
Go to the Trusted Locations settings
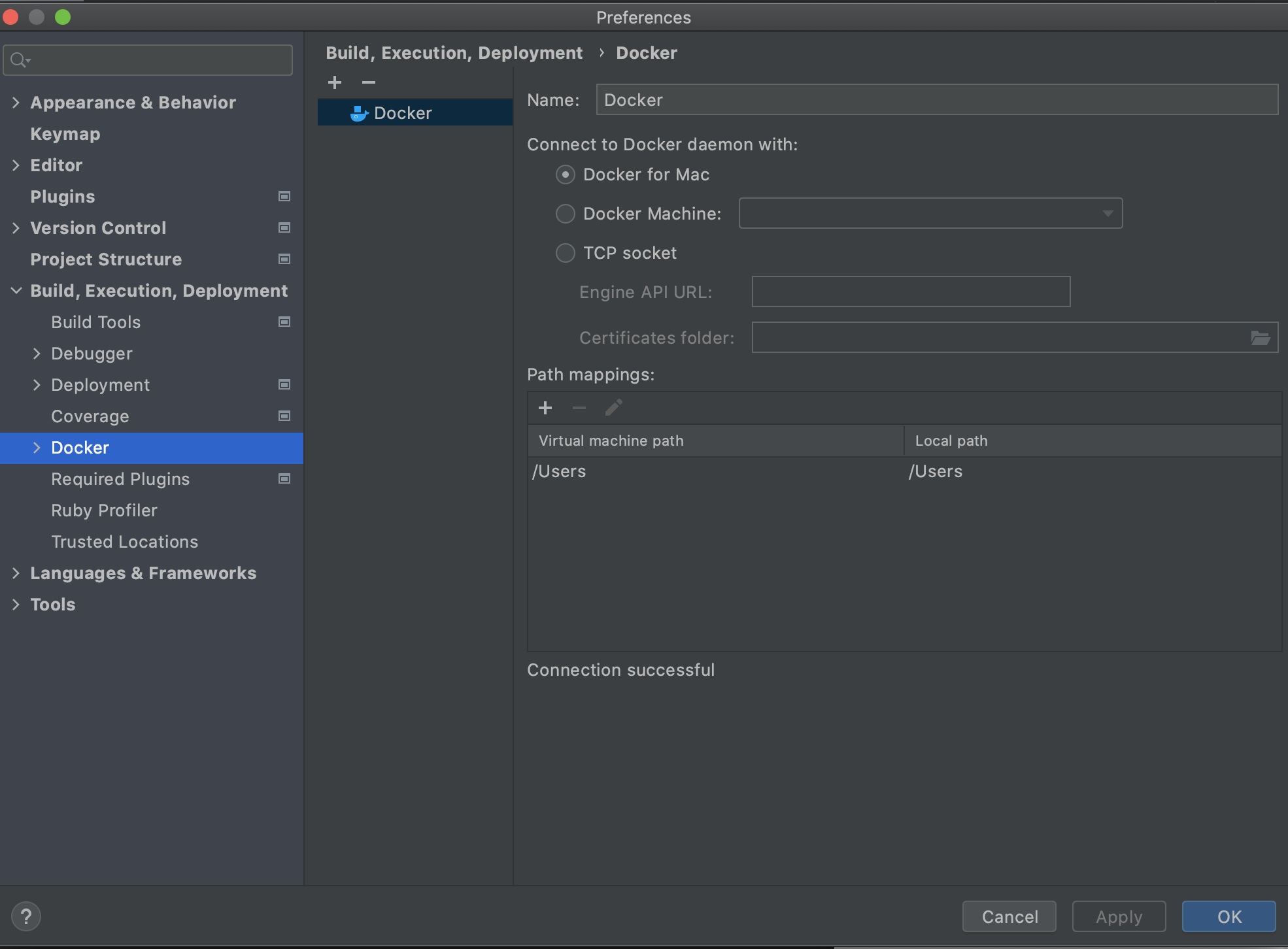pyautogui.click(x=124, y=542)
